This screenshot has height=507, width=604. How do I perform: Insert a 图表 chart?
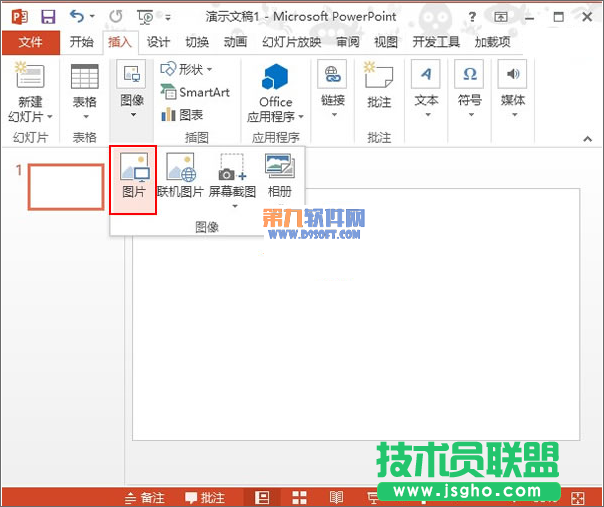182,114
